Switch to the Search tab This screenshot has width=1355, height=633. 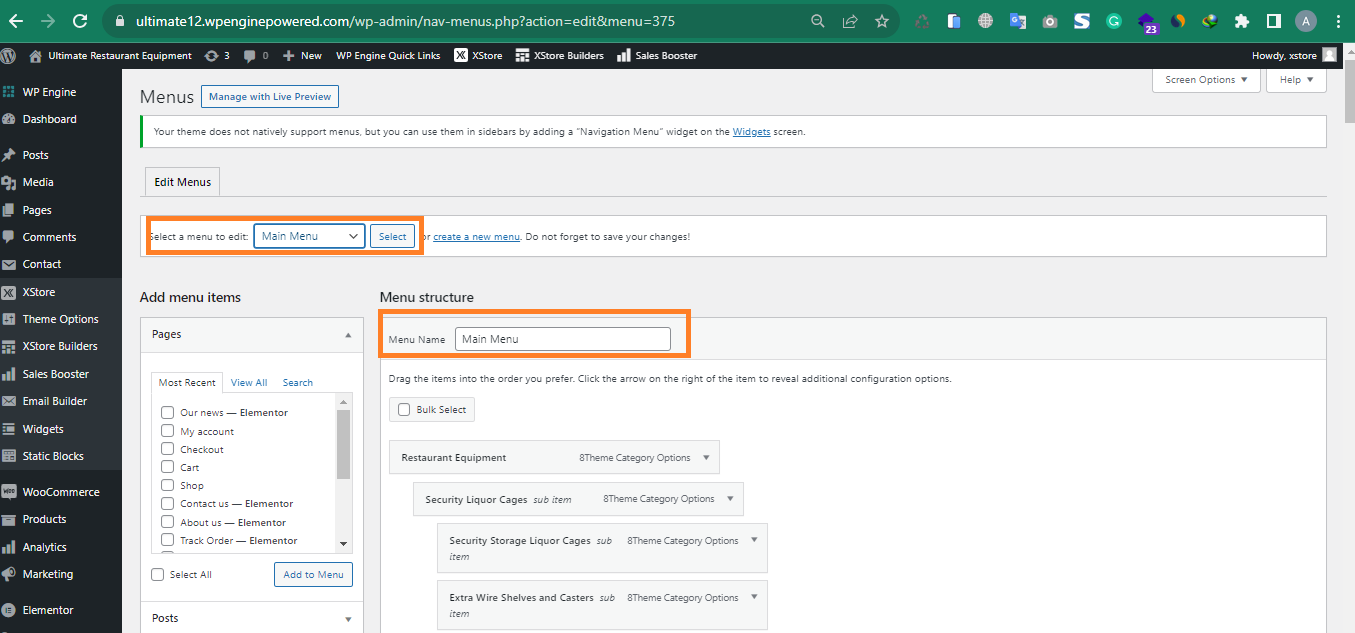pyautogui.click(x=297, y=382)
